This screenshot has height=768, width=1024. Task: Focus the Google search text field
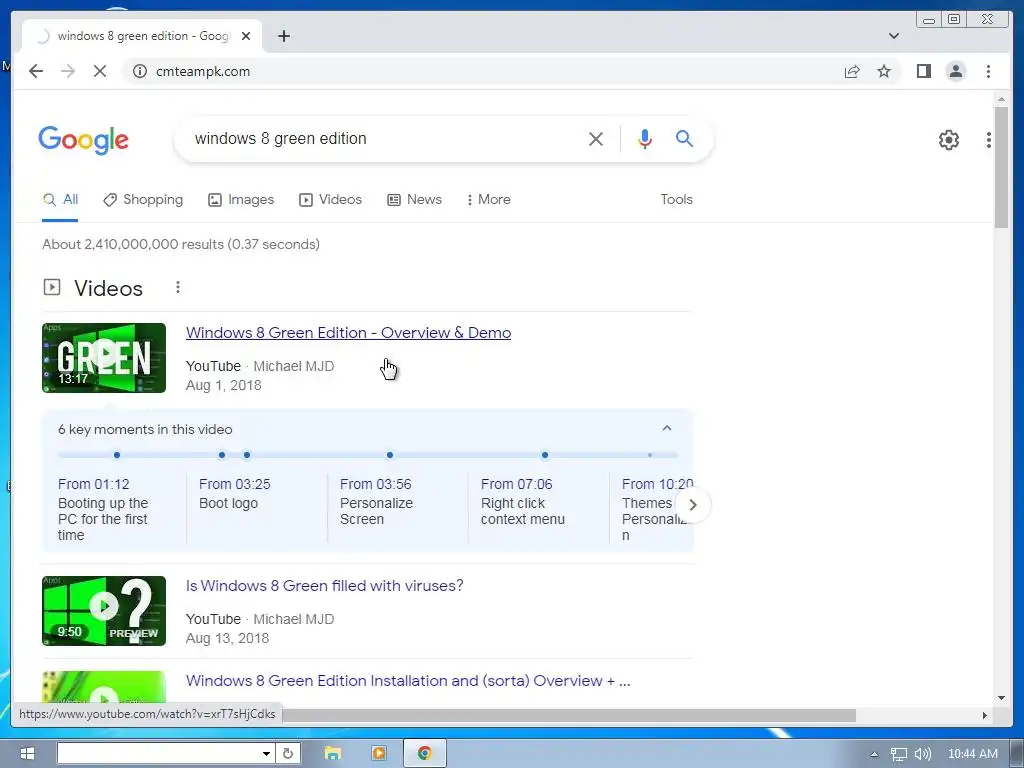coord(385,138)
